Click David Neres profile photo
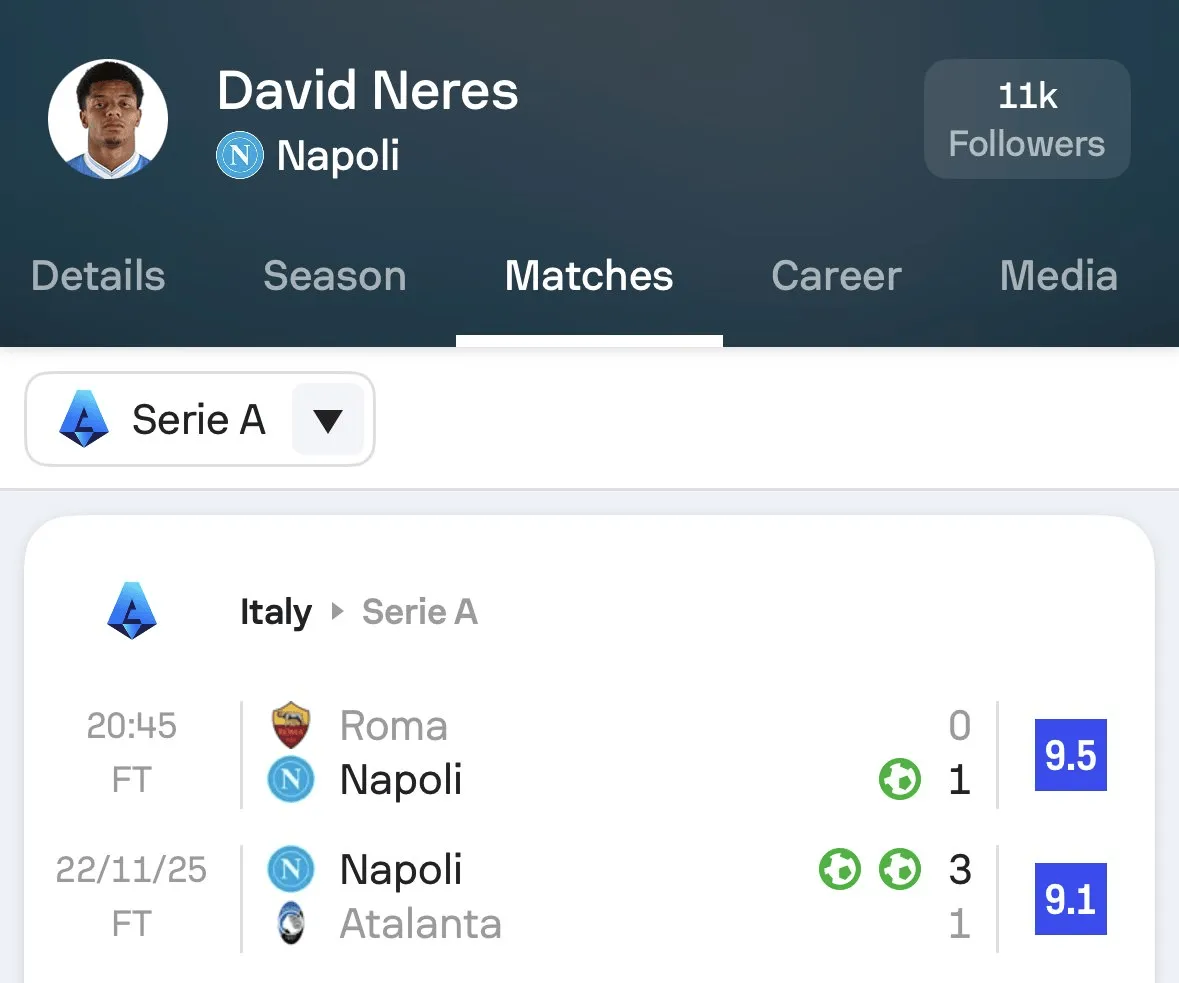 point(108,119)
